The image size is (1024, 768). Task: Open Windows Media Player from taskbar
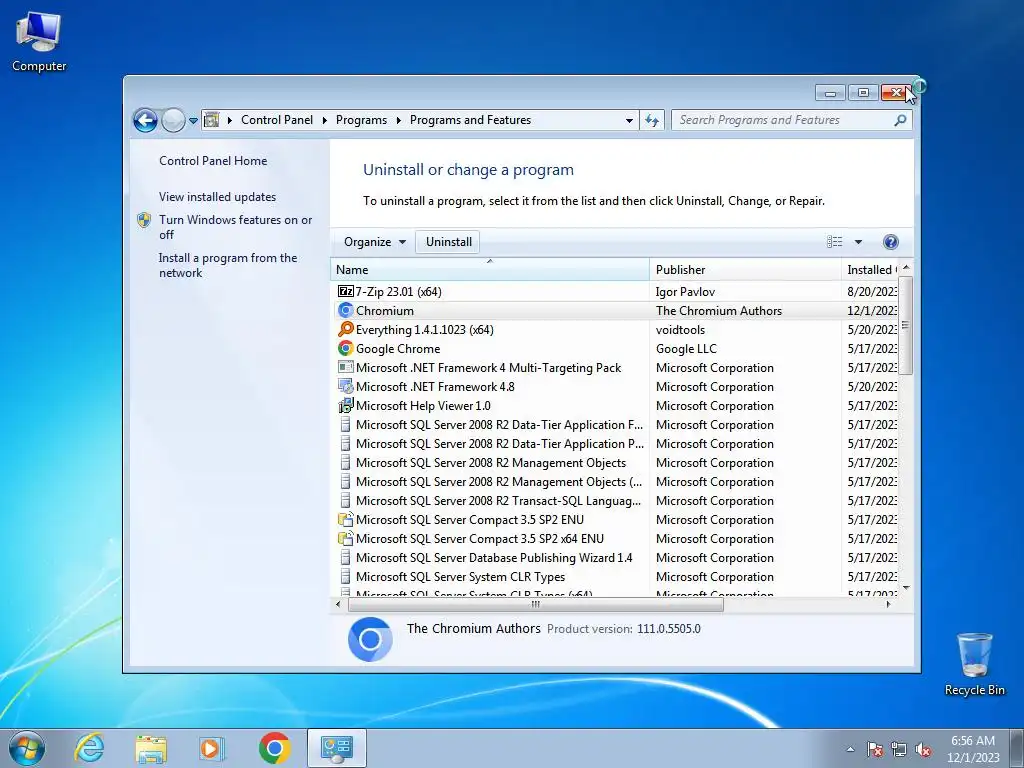[x=211, y=748]
